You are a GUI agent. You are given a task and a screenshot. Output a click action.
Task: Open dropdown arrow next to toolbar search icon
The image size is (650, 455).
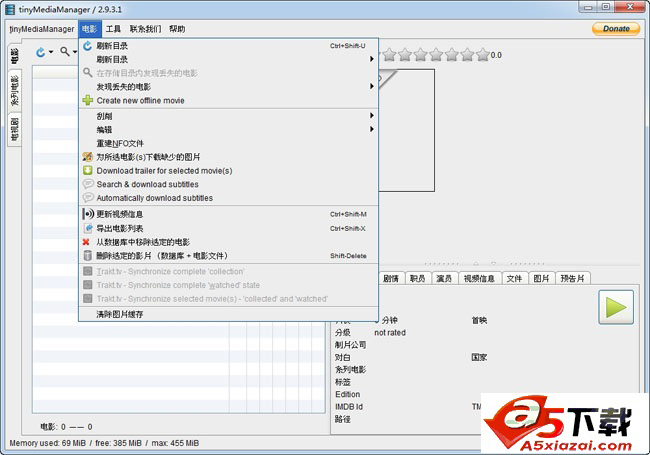coord(75,52)
